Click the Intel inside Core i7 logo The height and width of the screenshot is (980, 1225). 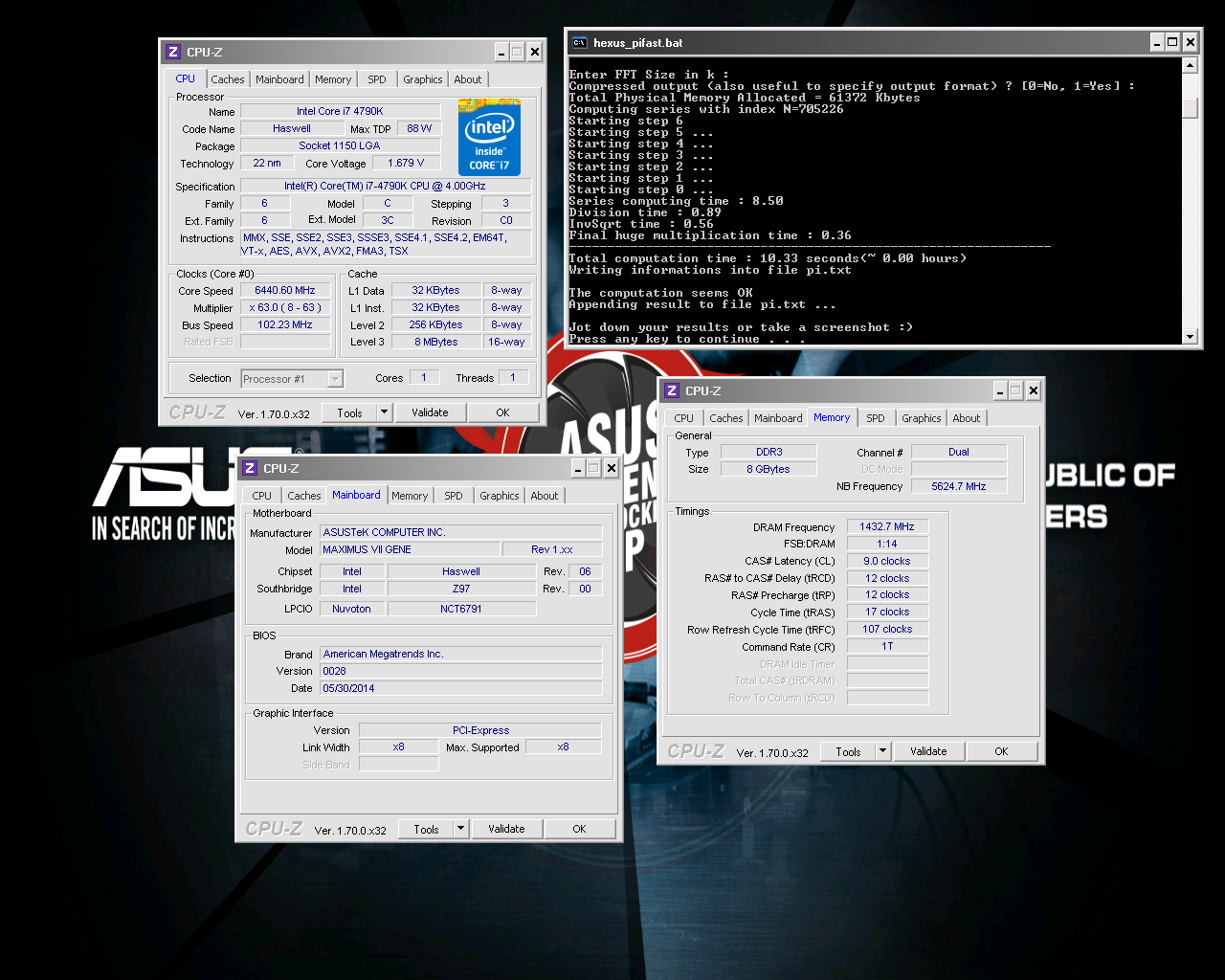pyautogui.click(x=489, y=137)
